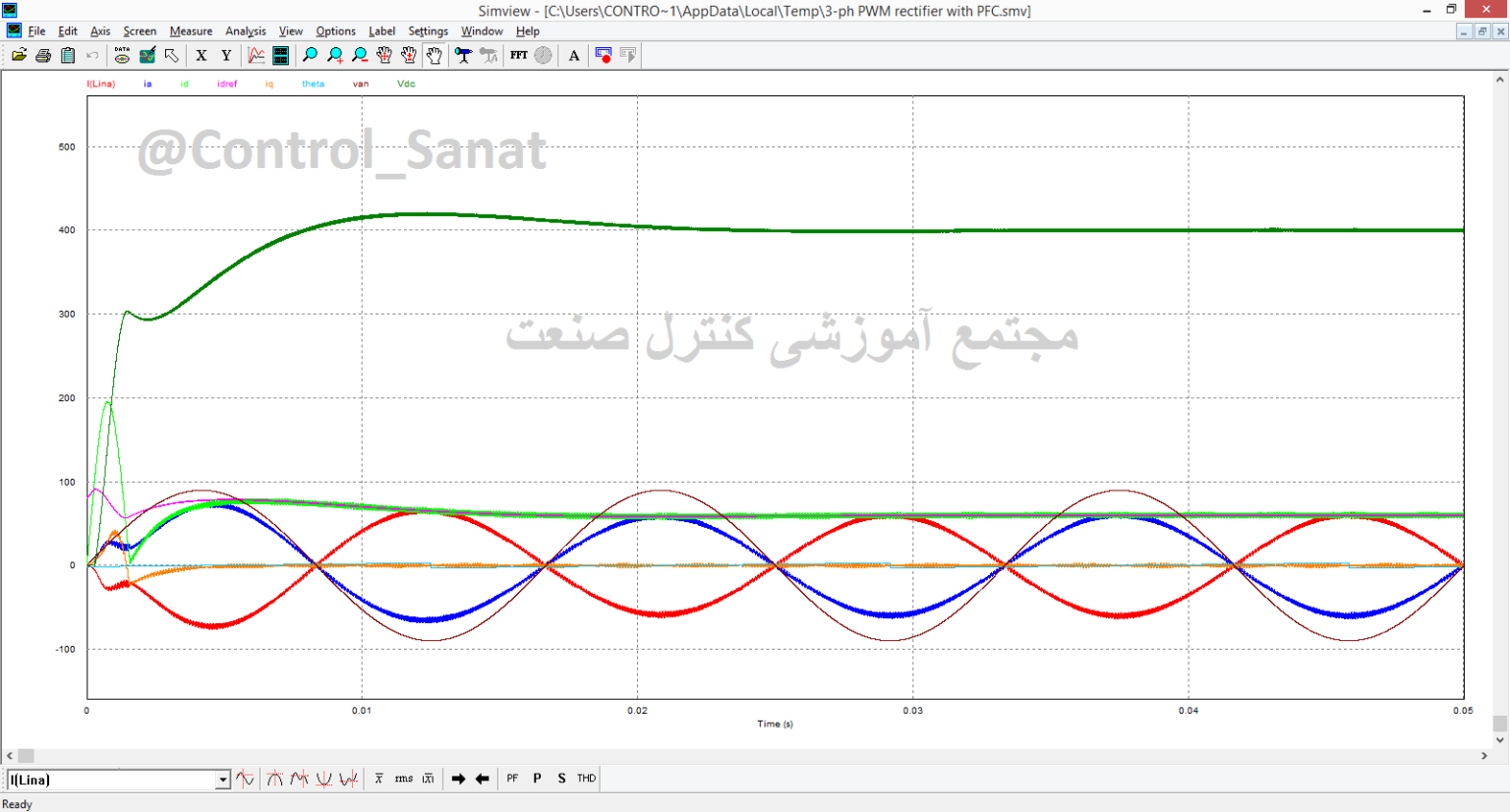Image resolution: width=1510 pixels, height=812 pixels.
Task: Jump to next point with right arrow
Action: pos(458,779)
